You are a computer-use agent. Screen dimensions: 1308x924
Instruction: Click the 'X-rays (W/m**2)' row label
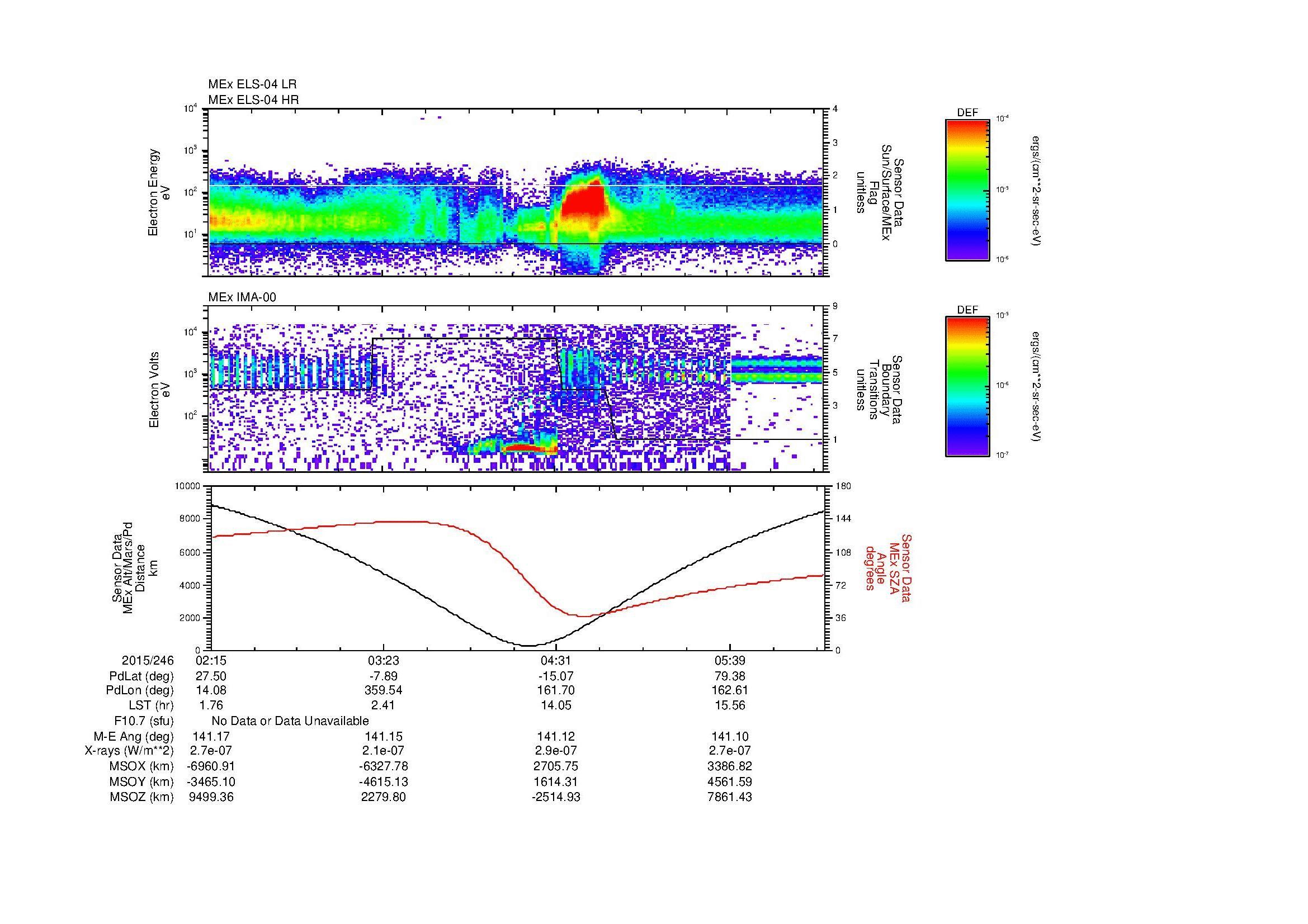click(129, 751)
